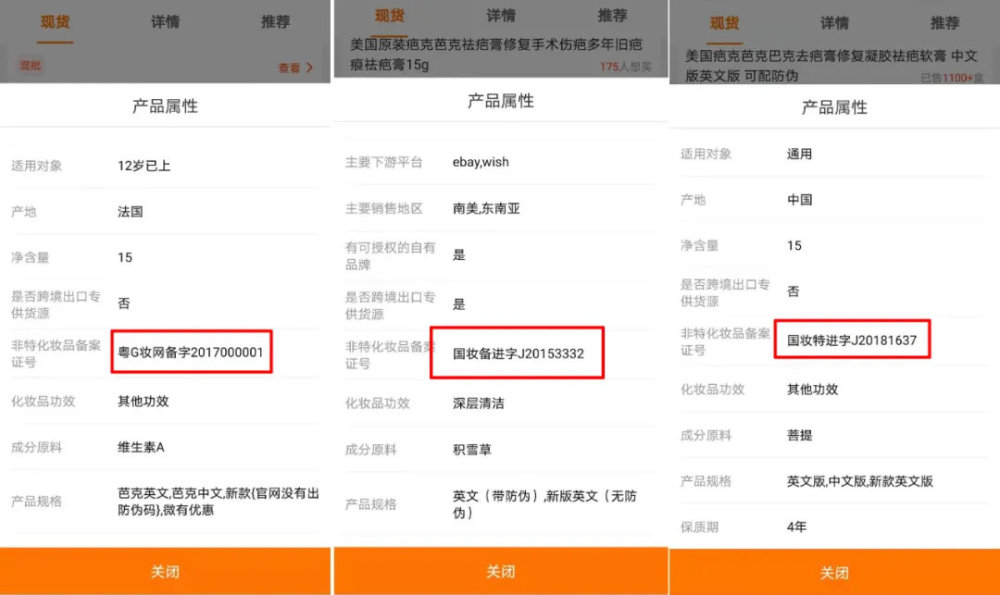1000x595 pixels.
Task: Click the origin value 法国
Action: 130,212
